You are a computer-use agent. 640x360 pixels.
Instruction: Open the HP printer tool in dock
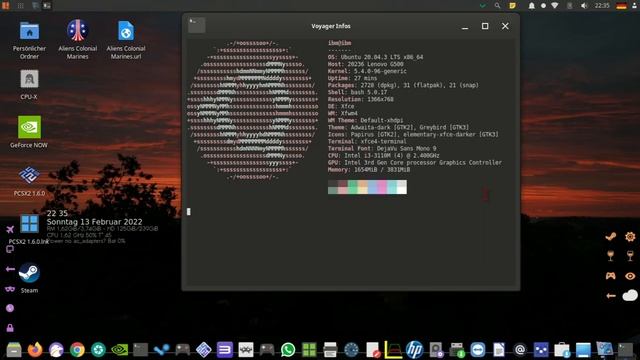414,350
